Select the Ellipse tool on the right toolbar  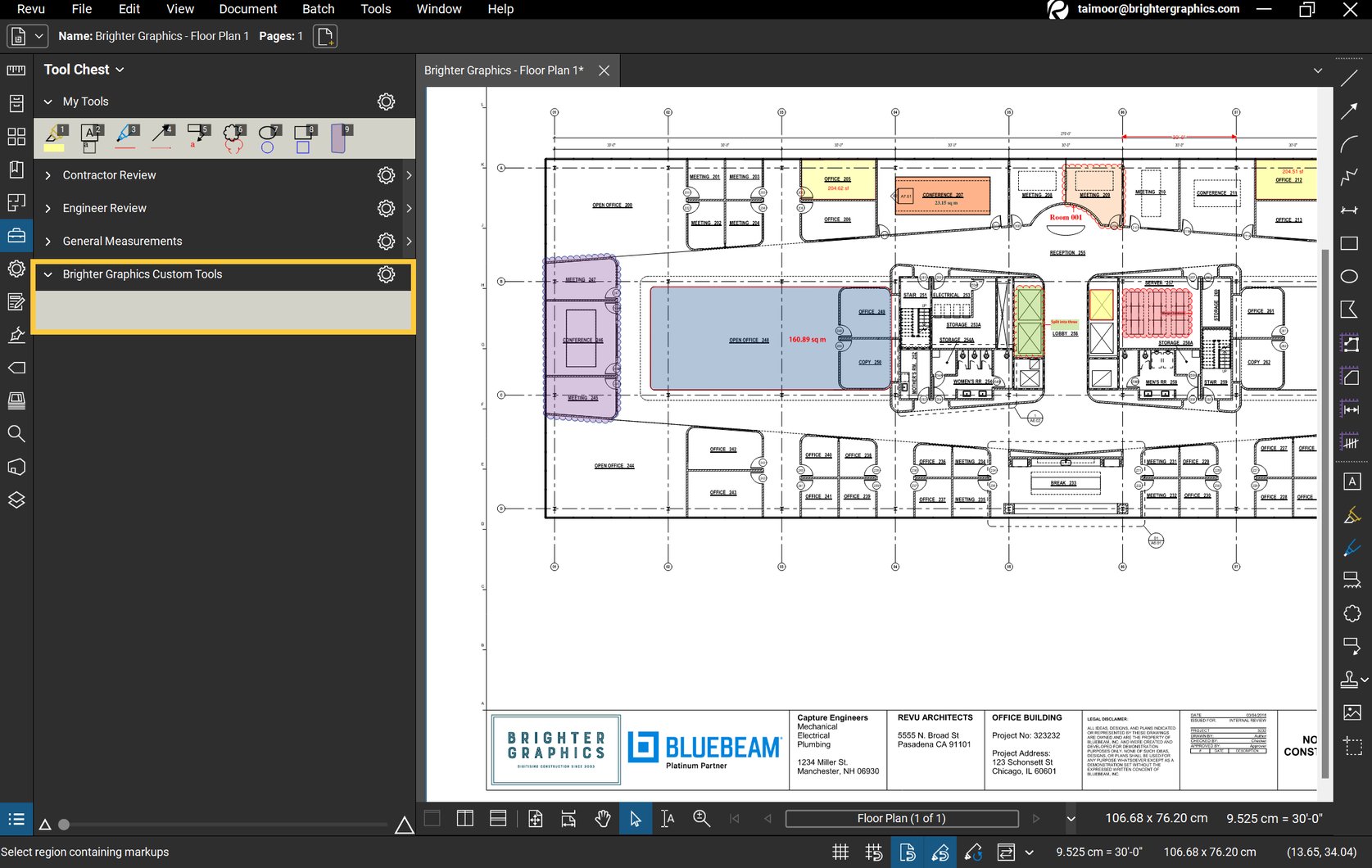click(x=1349, y=276)
